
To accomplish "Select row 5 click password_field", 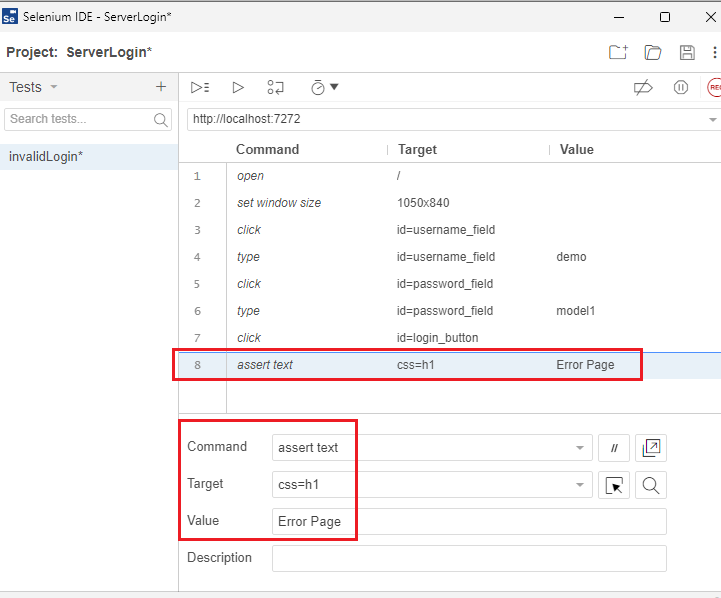I will (450, 284).
